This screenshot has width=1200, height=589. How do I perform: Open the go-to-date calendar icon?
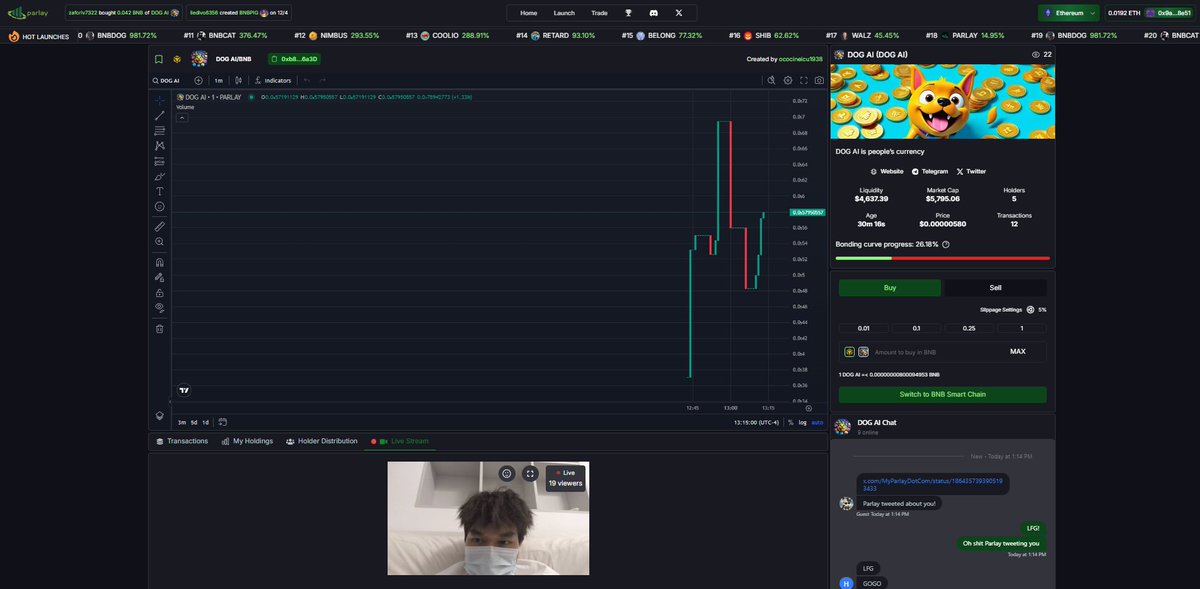click(223, 422)
